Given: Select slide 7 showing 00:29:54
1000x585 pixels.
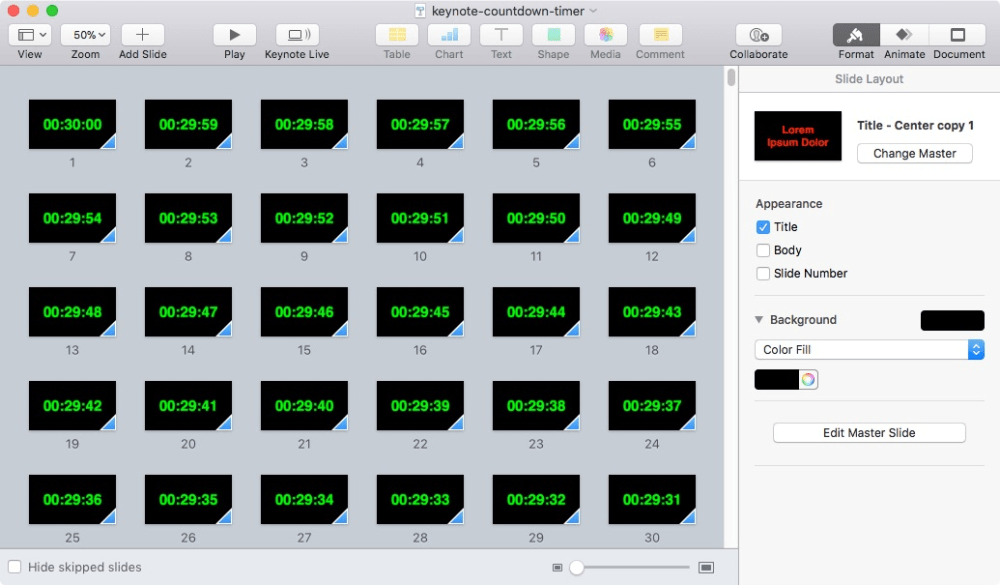Looking at the screenshot, I should pos(72,218).
